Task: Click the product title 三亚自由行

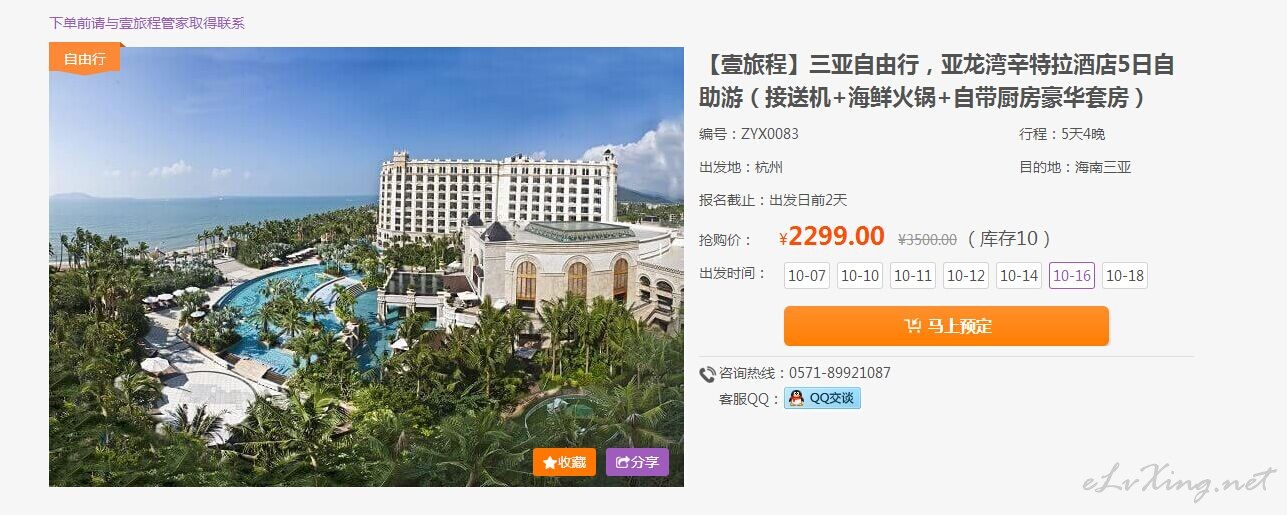Action: point(936,81)
